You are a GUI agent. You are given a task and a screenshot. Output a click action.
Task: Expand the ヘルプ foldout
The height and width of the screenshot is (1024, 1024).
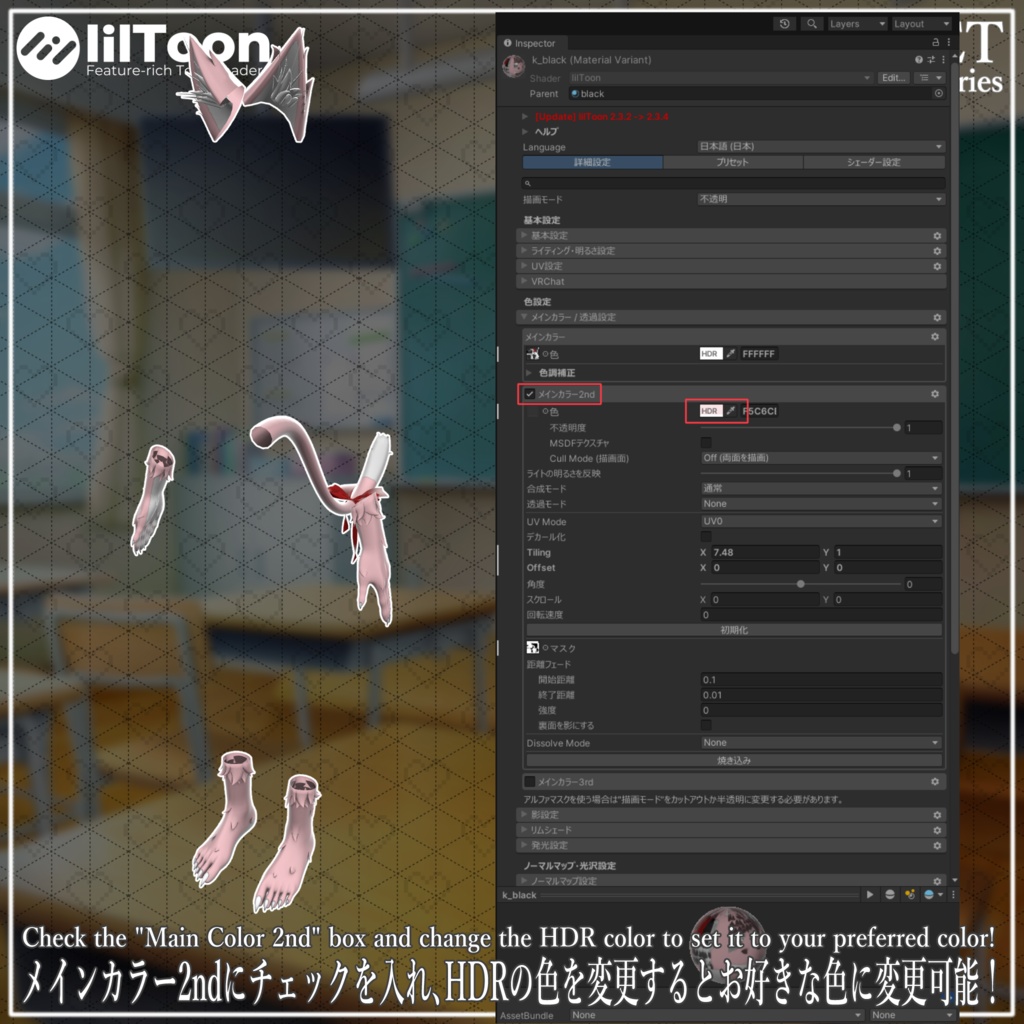(x=524, y=131)
